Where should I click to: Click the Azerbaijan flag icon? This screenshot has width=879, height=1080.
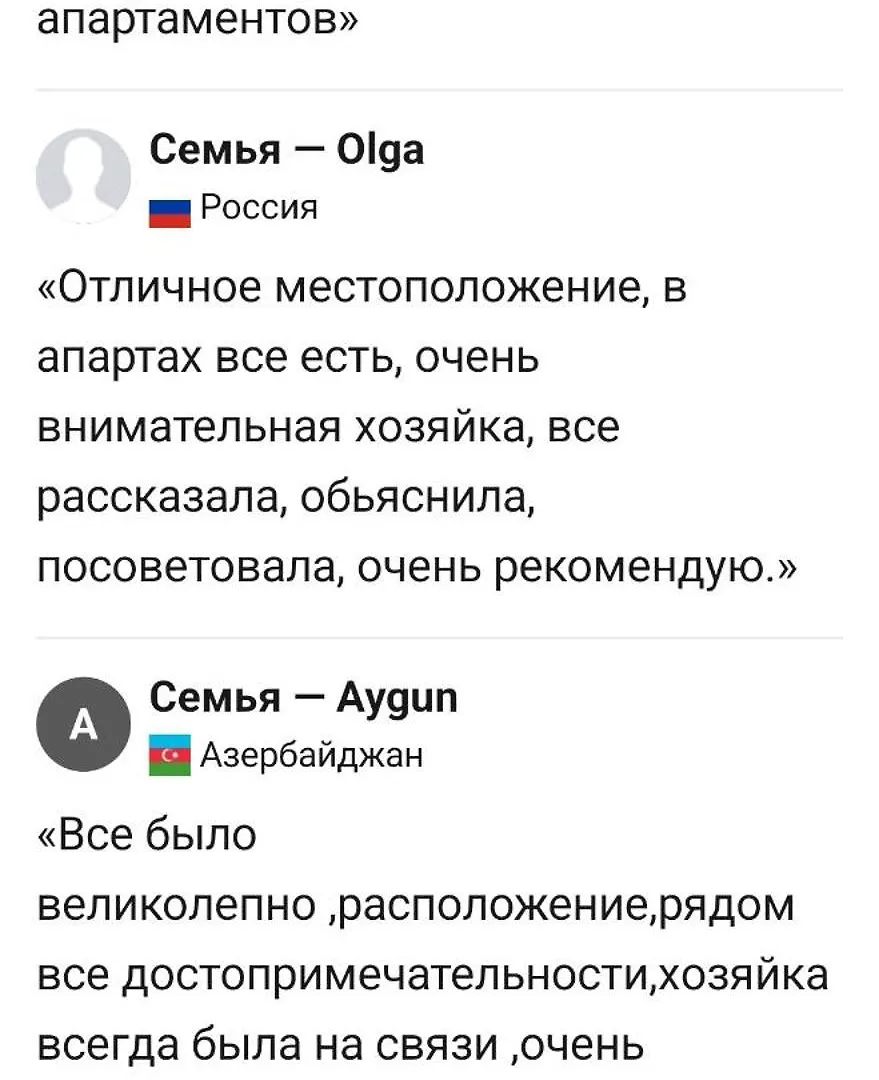169,756
